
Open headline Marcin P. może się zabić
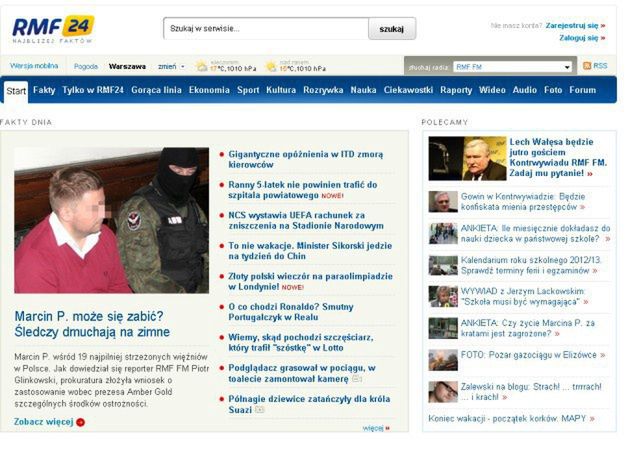(92, 324)
